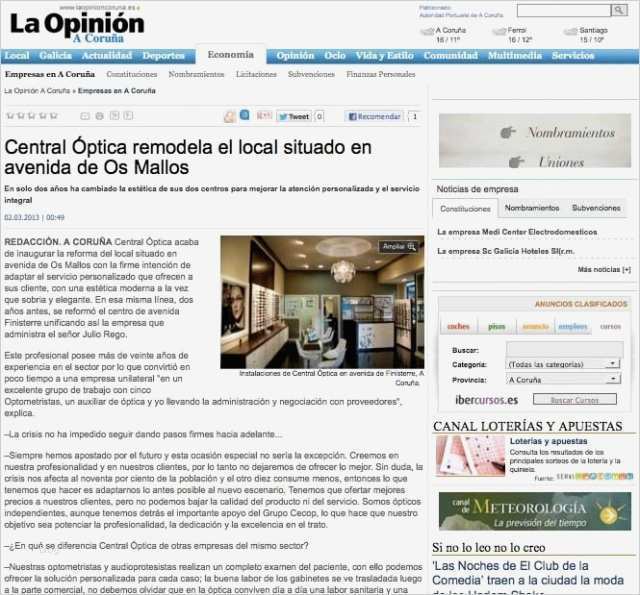Select Constituciones tab in Noticias de empresa

tap(465, 209)
